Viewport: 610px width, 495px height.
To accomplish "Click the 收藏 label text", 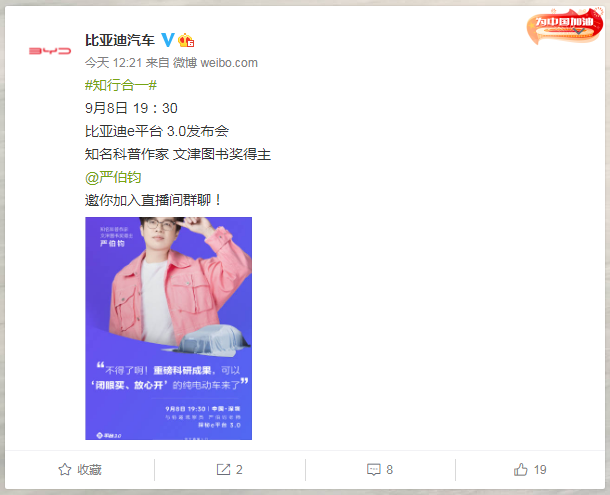I will coord(89,470).
